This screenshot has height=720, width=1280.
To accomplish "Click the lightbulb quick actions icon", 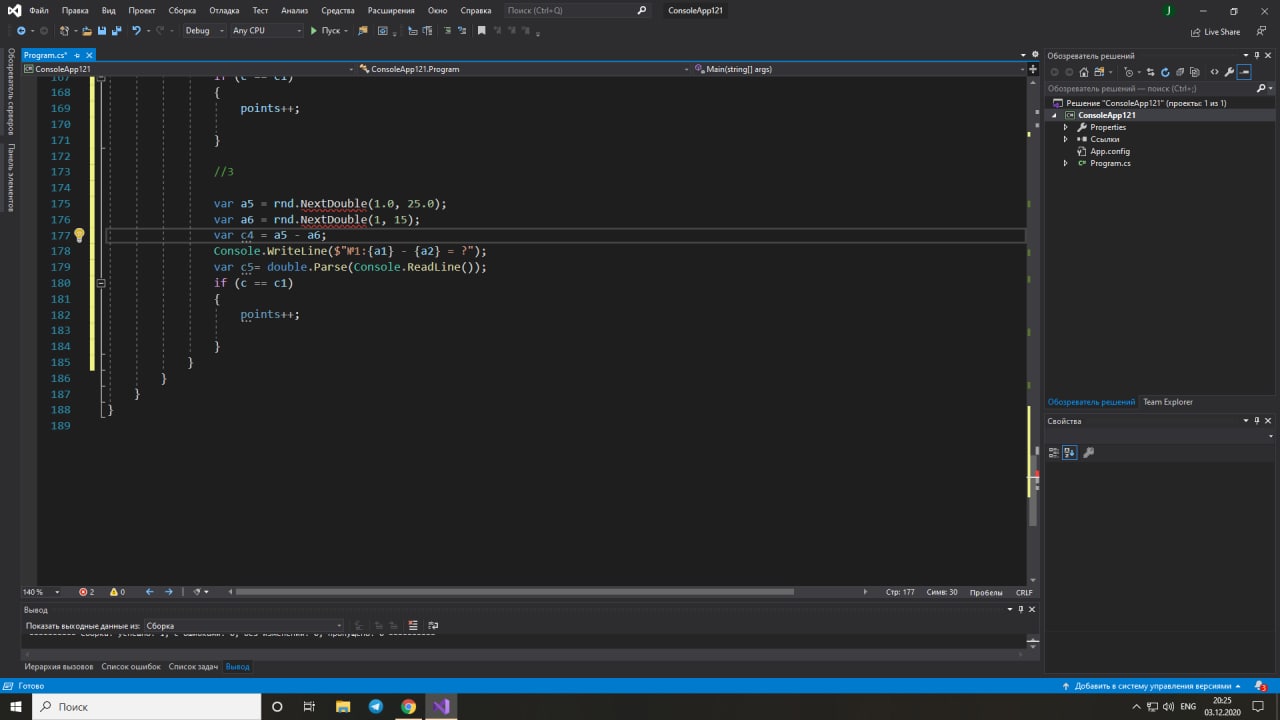I will click(x=79, y=236).
